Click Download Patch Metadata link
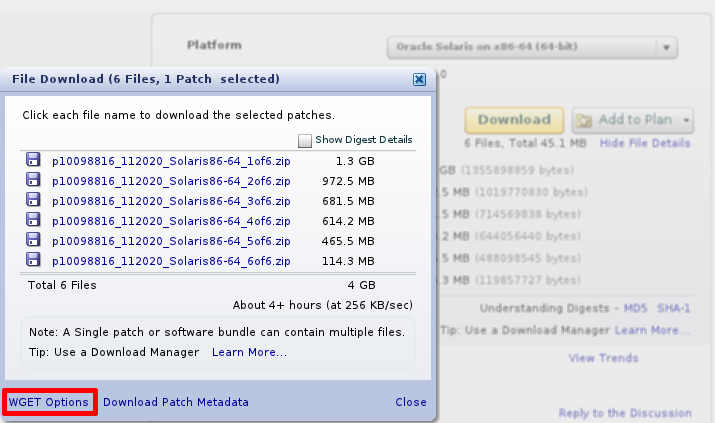Screen dimensions: 715x423 [x=176, y=402]
